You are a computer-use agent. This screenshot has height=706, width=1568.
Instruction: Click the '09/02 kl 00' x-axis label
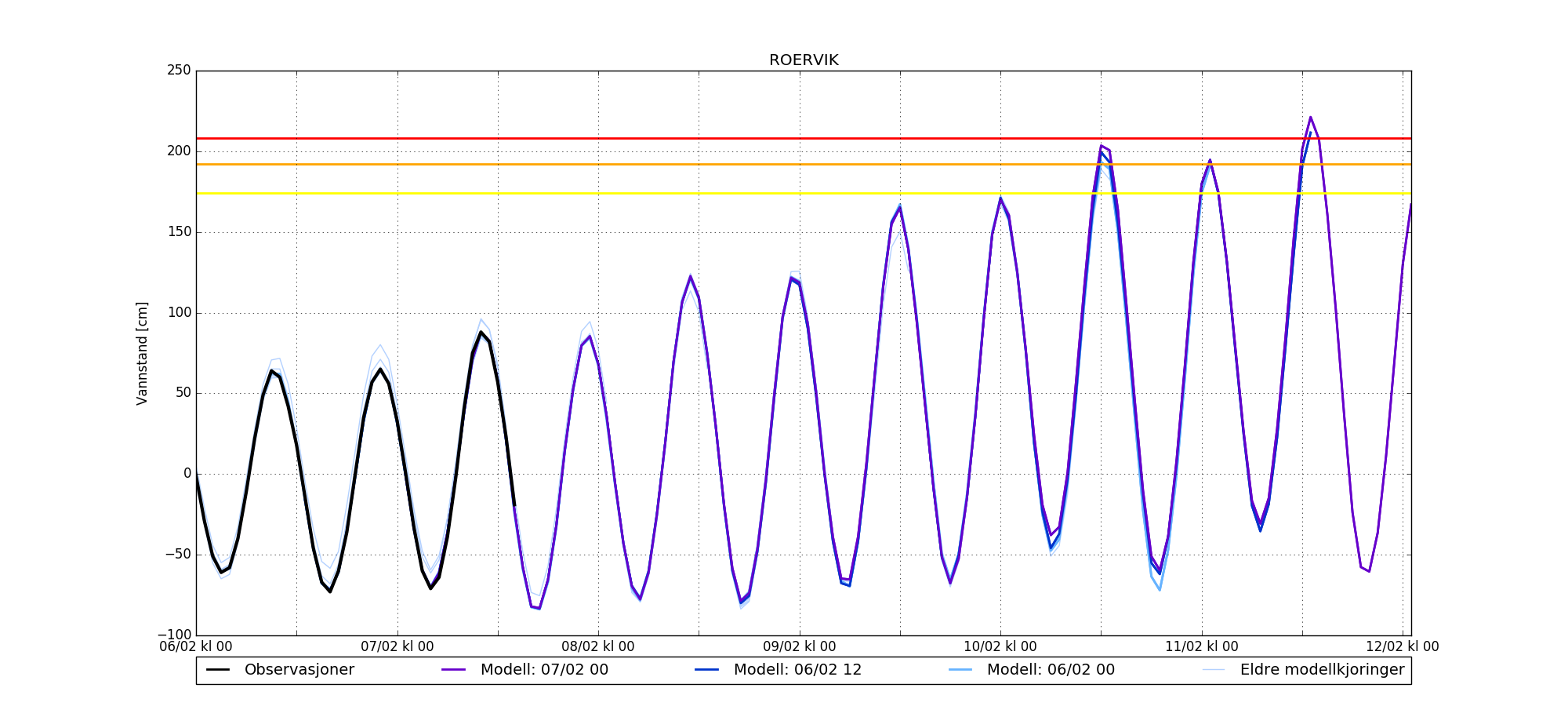[800, 647]
